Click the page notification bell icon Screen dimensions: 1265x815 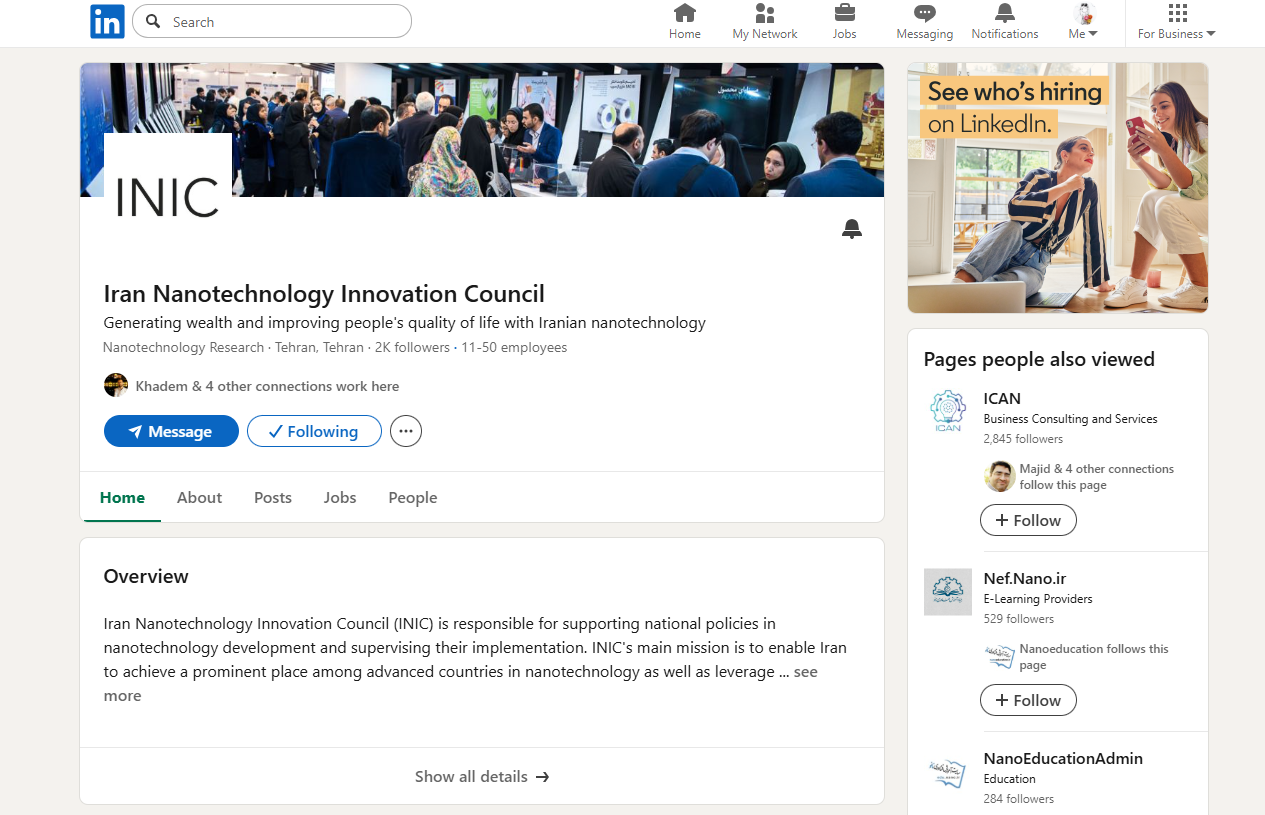pos(852,229)
